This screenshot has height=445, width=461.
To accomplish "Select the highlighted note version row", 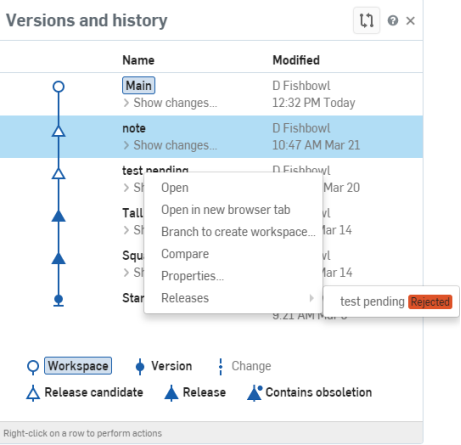I will point(211,137).
